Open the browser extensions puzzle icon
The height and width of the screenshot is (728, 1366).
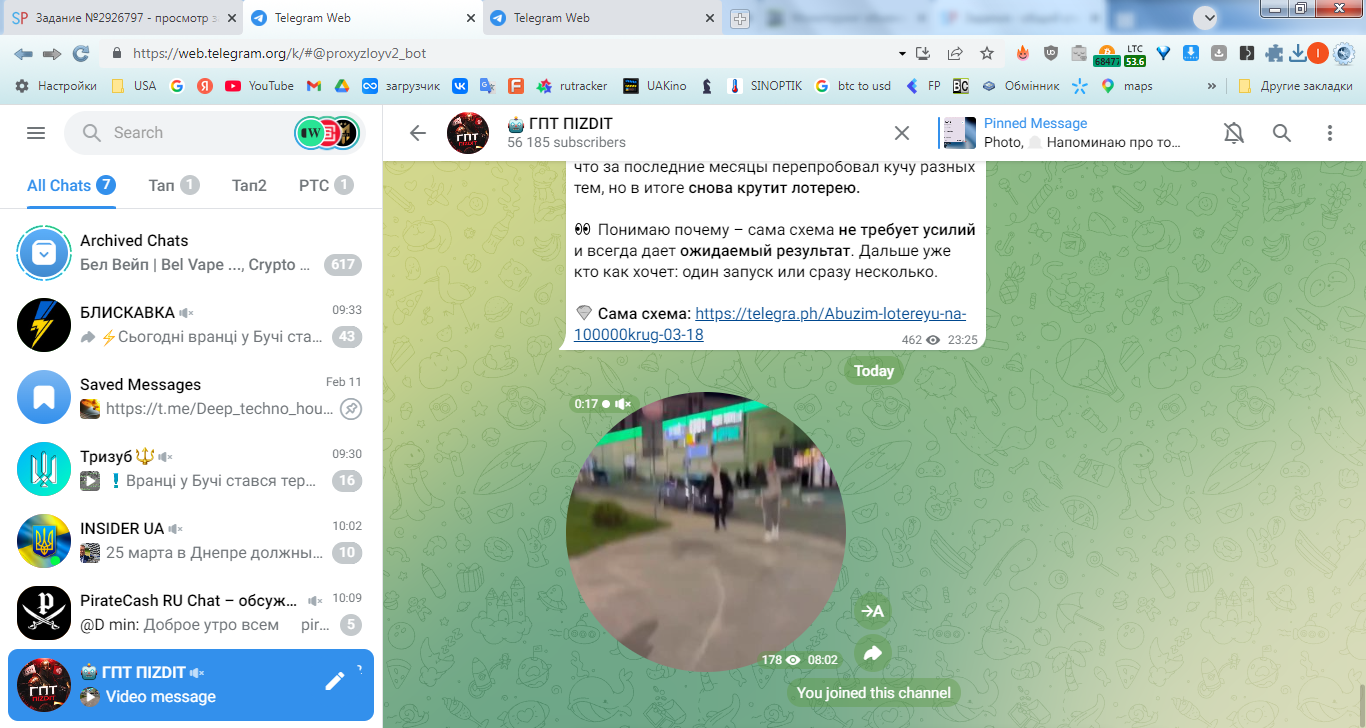1274,53
